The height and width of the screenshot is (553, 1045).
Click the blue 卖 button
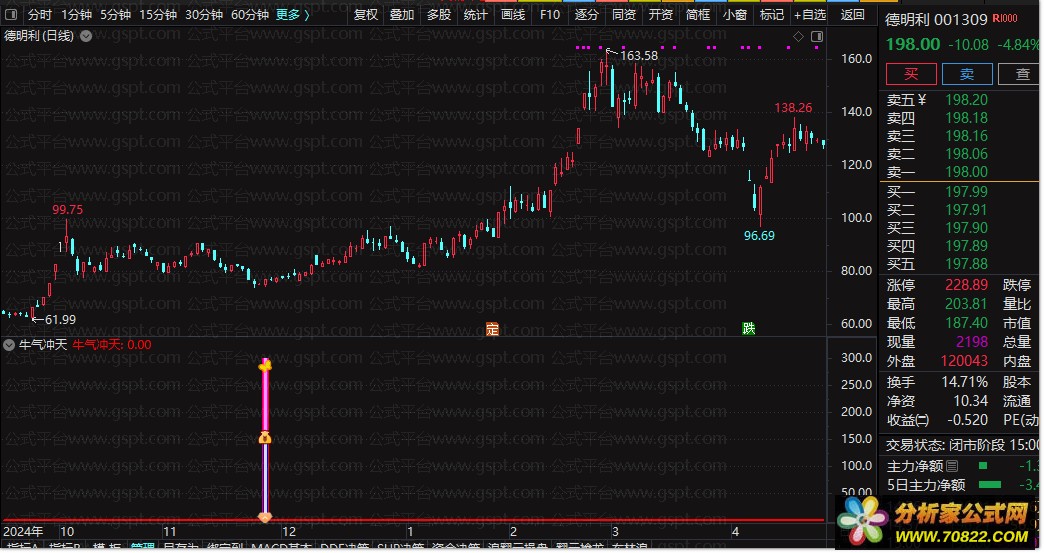click(x=967, y=74)
